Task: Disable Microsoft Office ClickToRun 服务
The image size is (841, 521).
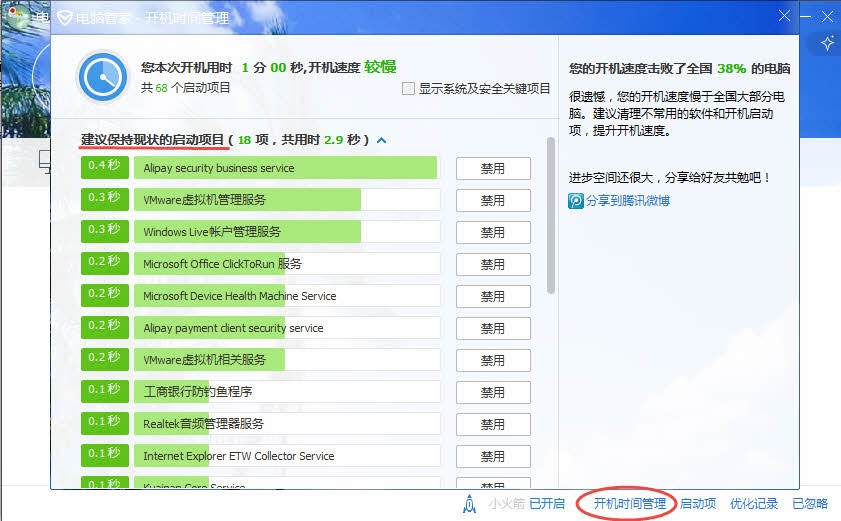Action: coord(493,265)
